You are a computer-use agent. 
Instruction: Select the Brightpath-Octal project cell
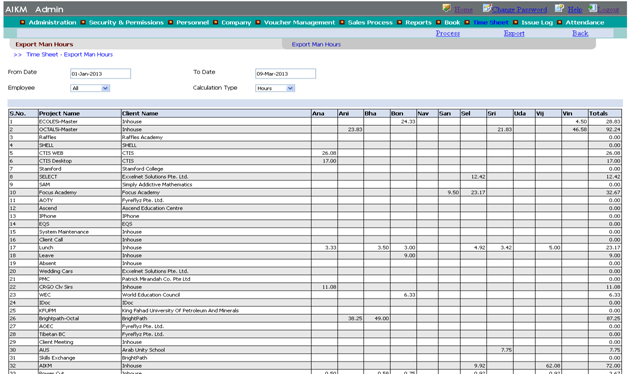[80, 318]
